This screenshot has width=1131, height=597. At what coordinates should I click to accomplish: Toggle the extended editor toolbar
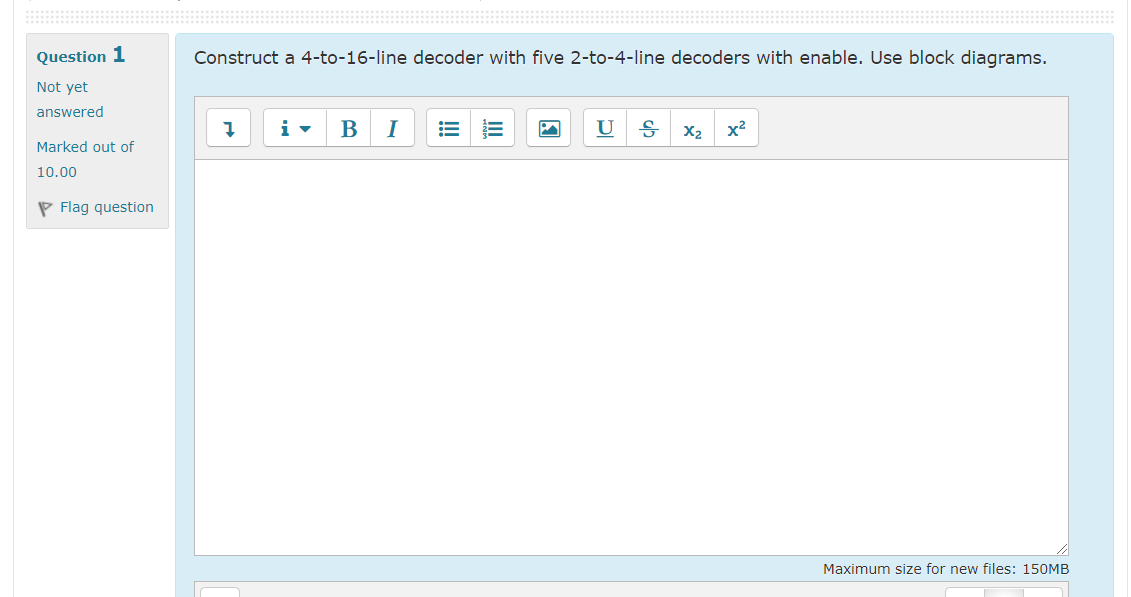click(228, 128)
